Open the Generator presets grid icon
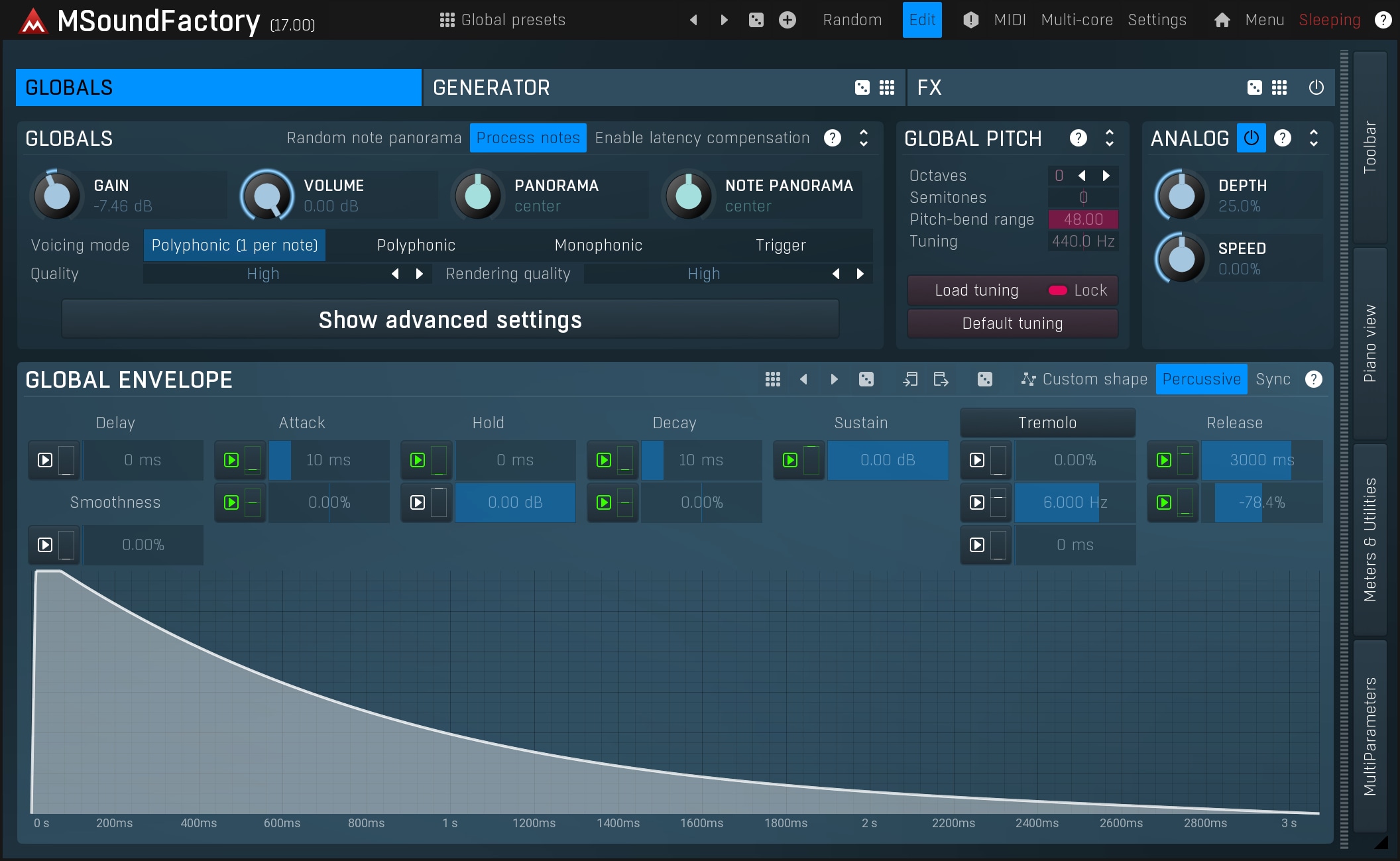Image resolution: width=1400 pixels, height=861 pixels. point(887,87)
